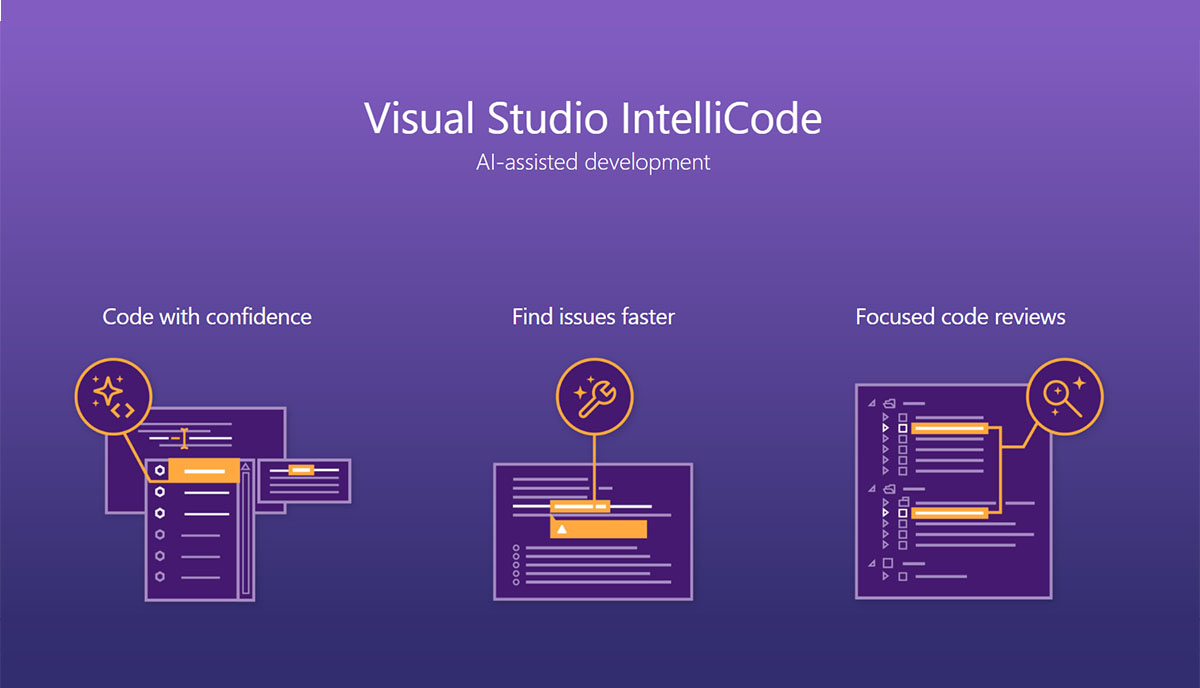Open the code completion list illustration
Image resolution: width=1200 pixels, height=688 pixels.
pos(199,529)
